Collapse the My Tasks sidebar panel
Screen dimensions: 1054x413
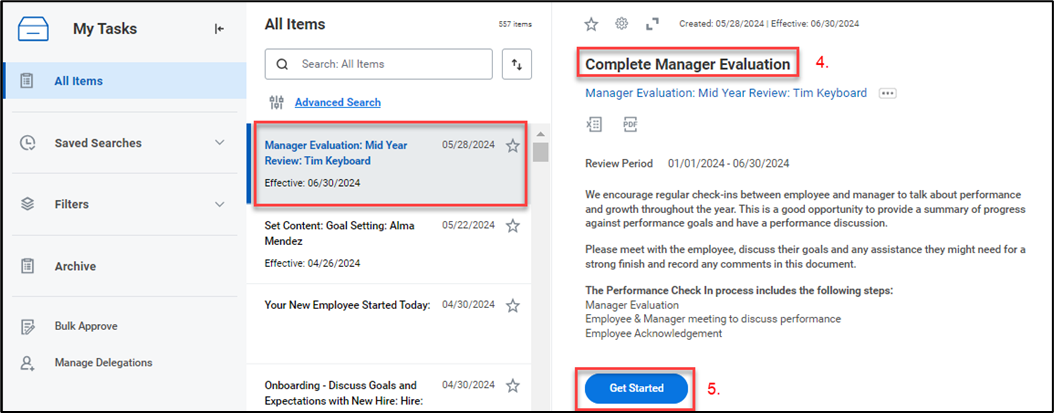(219, 29)
